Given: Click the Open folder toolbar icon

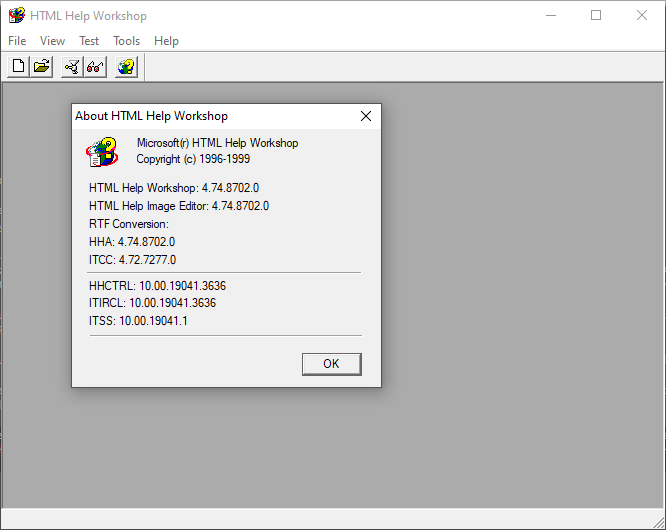Looking at the screenshot, I should point(41,67).
